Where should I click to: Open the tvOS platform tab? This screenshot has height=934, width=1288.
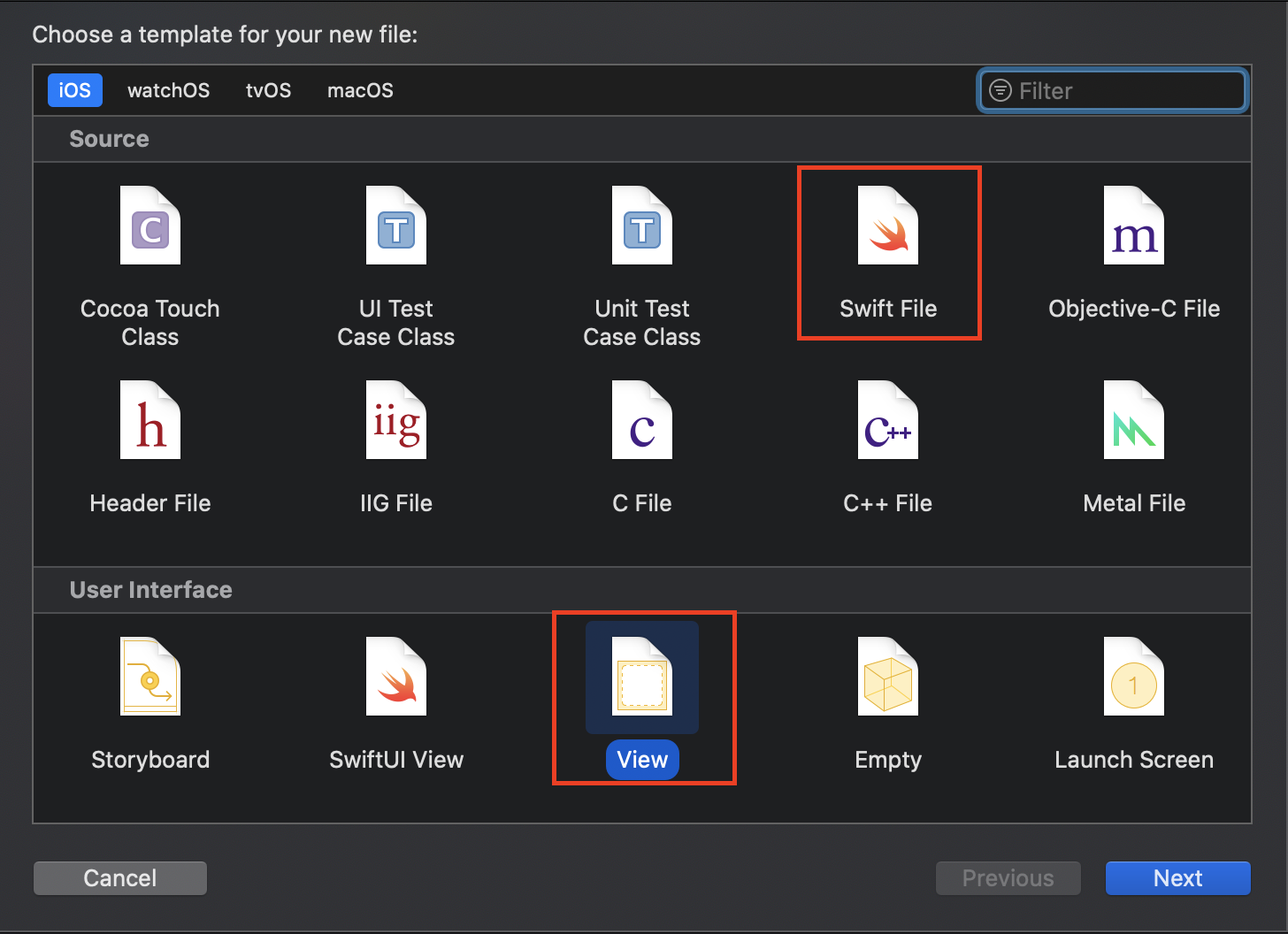click(x=269, y=90)
